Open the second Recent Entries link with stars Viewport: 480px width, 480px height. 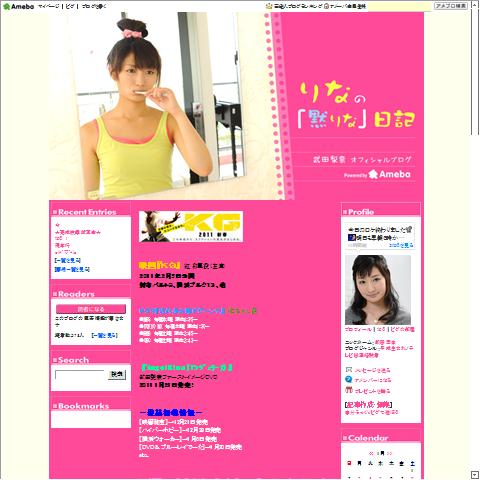click(78, 232)
